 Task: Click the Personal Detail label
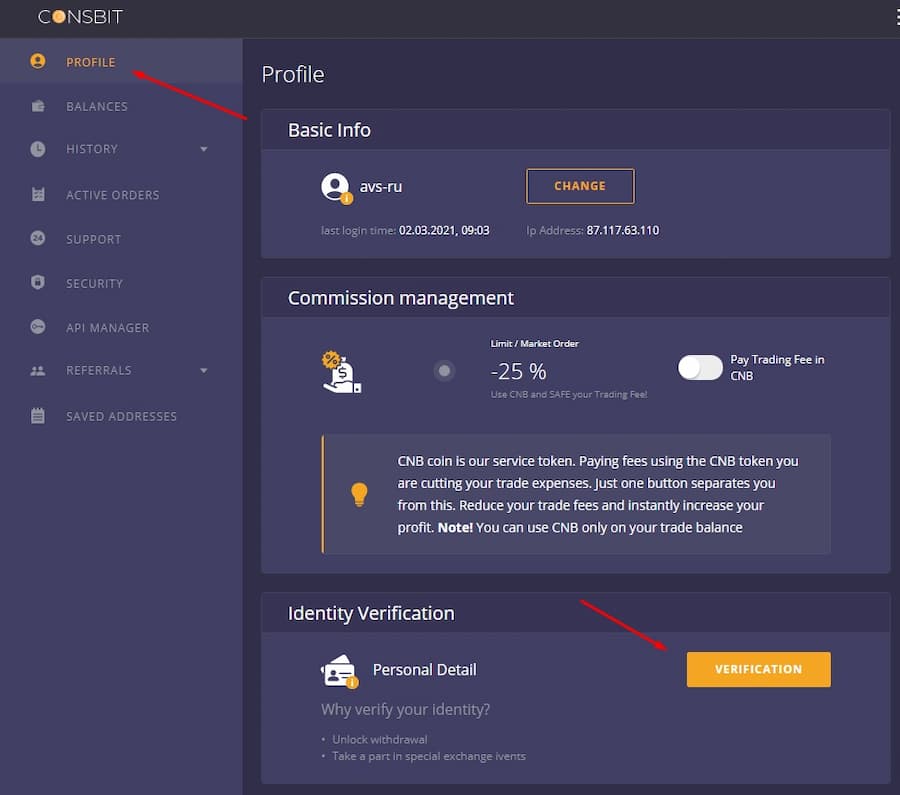(x=425, y=670)
